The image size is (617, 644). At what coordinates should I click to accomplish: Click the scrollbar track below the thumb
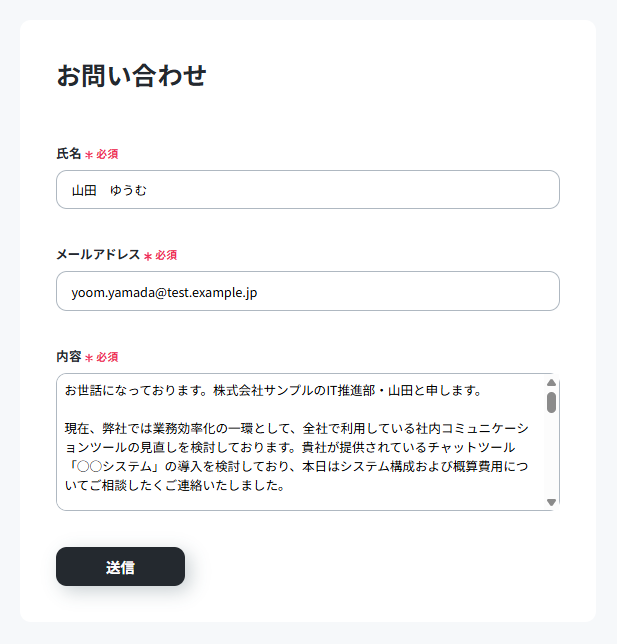pos(551,456)
